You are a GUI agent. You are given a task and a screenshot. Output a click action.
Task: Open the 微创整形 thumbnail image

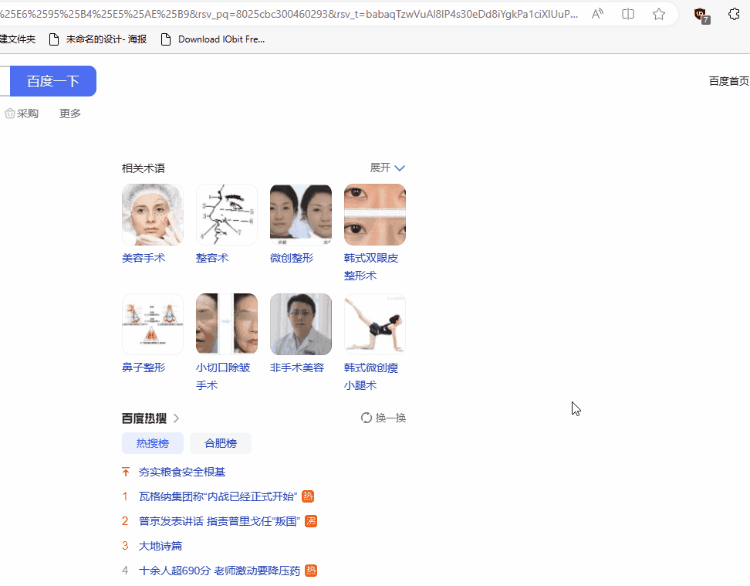pyautogui.click(x=301, y=215)
